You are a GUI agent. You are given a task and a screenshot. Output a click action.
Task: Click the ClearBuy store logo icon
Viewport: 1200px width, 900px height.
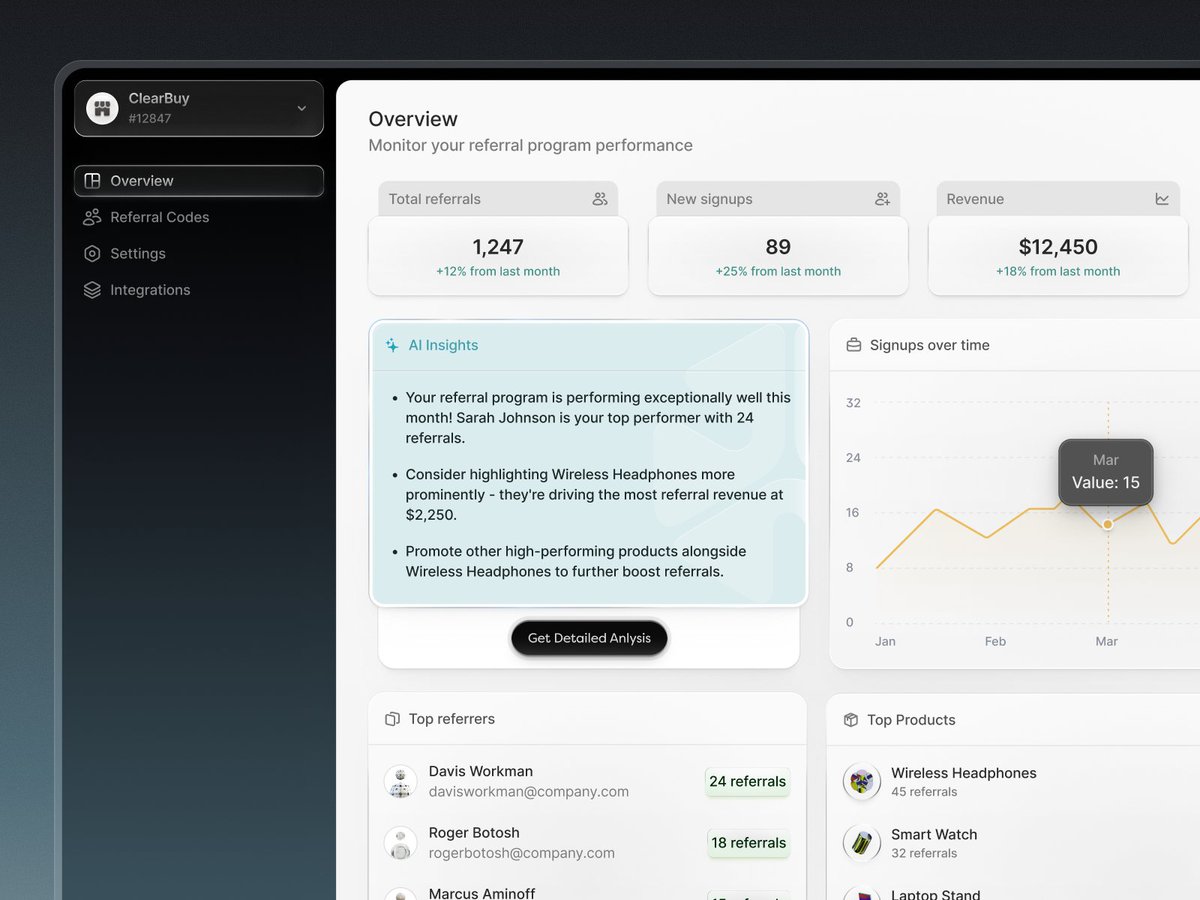click(x=102, y=108)
